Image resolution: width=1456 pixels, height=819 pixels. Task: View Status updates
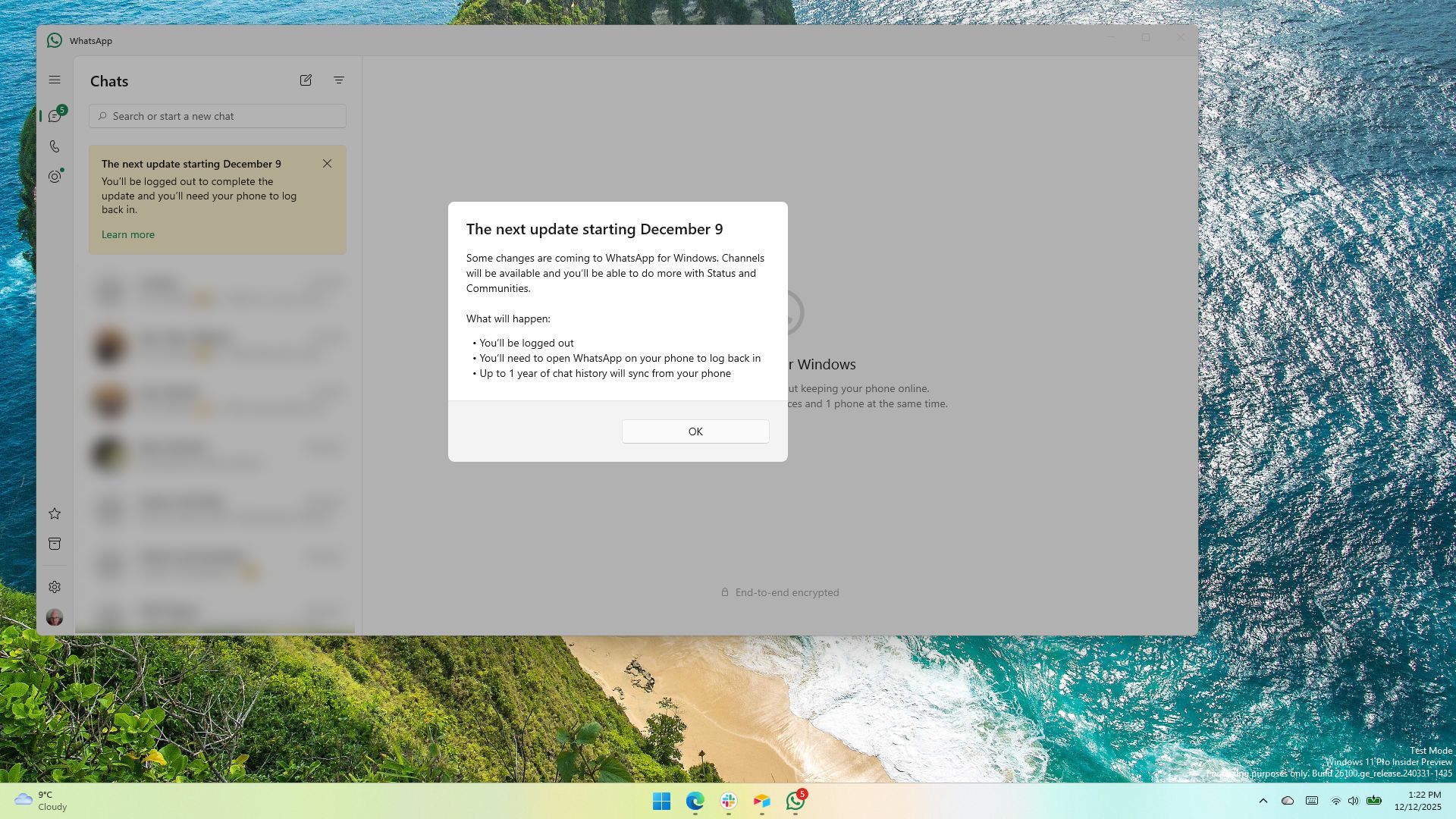(x=54, y=176)
